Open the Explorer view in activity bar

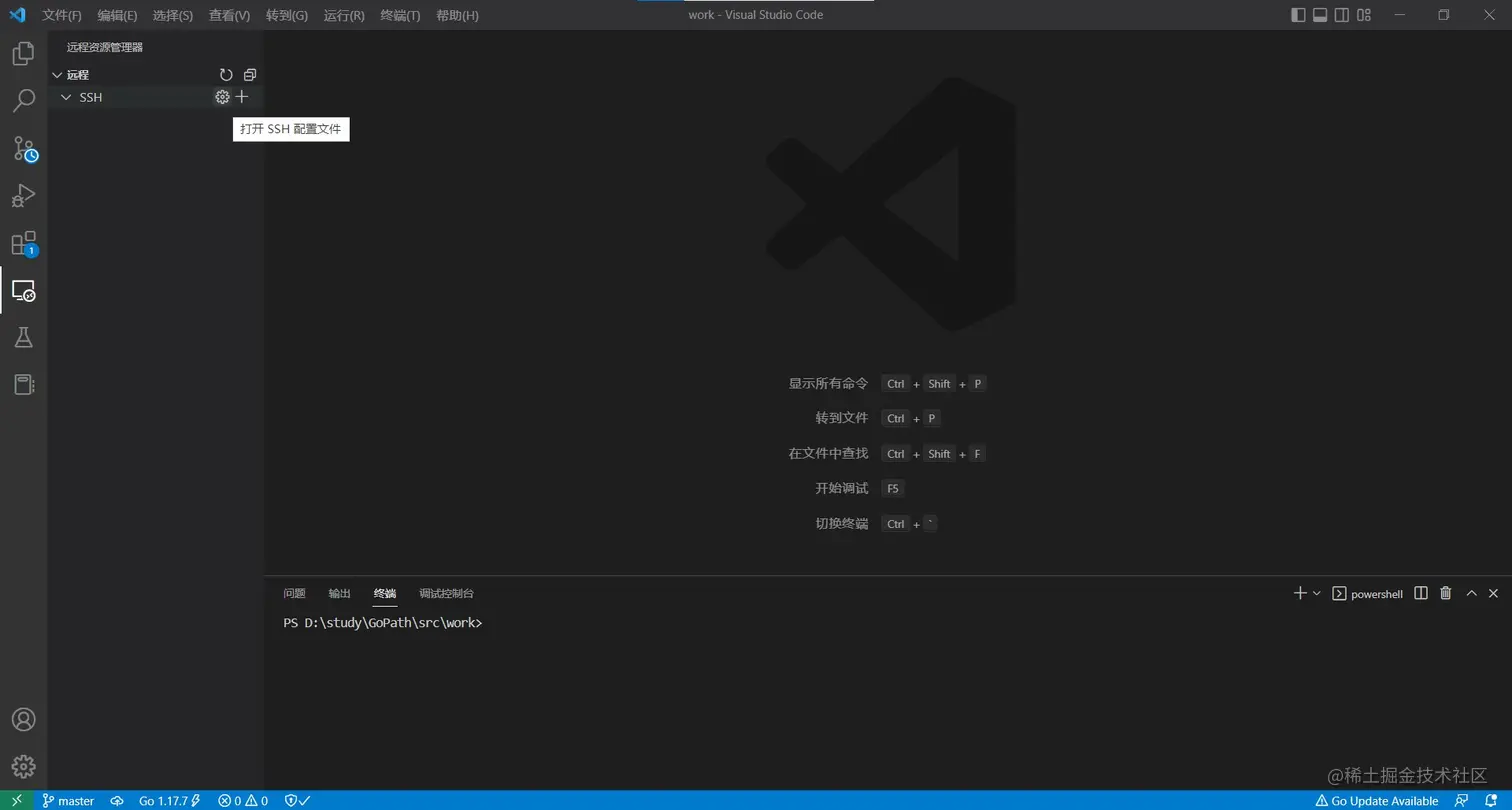pyautogui.click(x=23, y=53)
